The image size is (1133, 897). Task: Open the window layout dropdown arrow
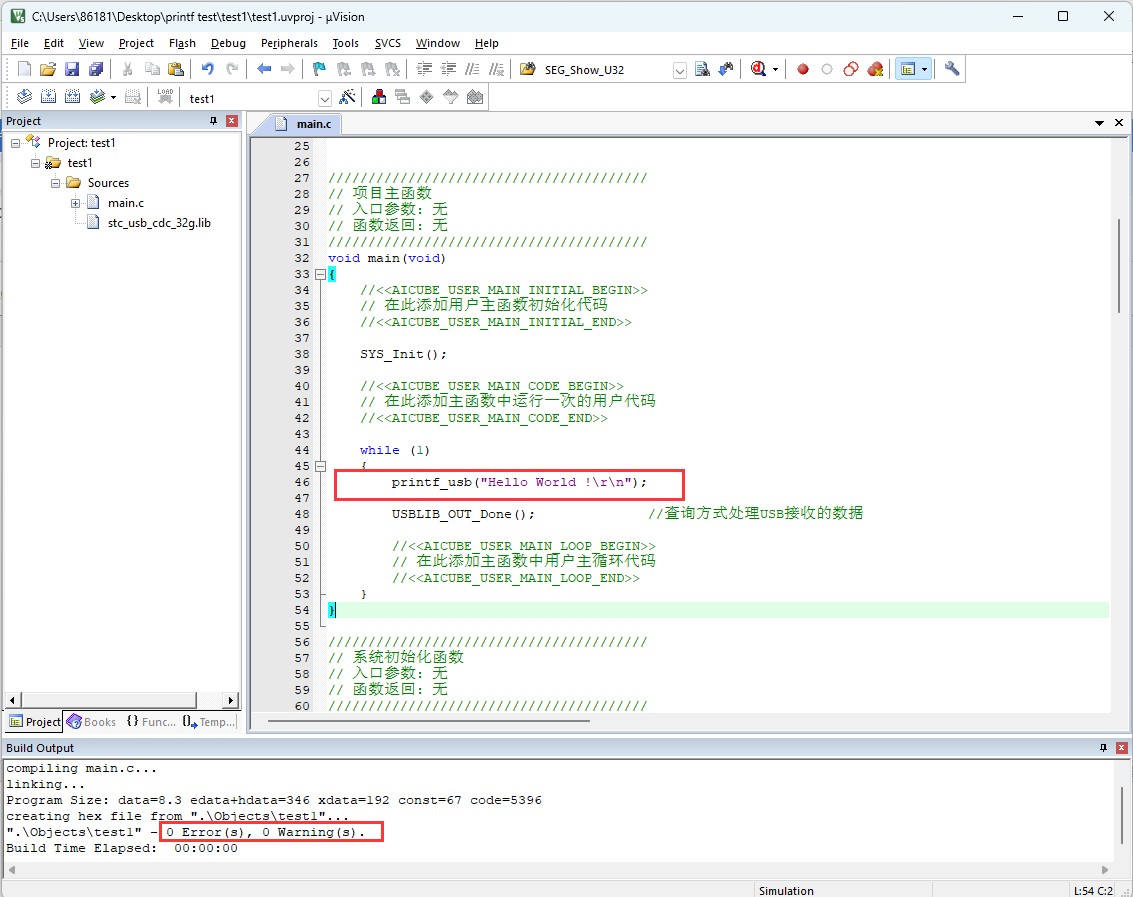click(924, 70)
